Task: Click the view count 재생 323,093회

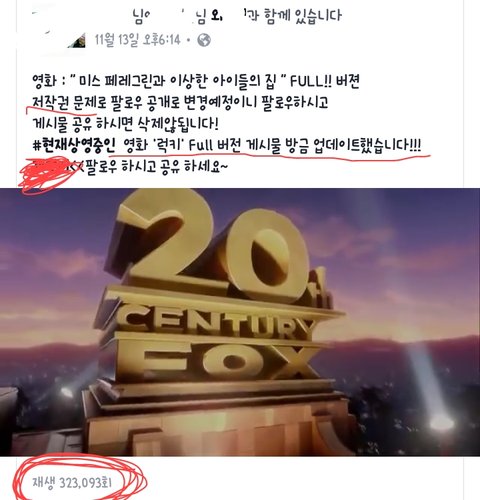Action: coord(72,482)
